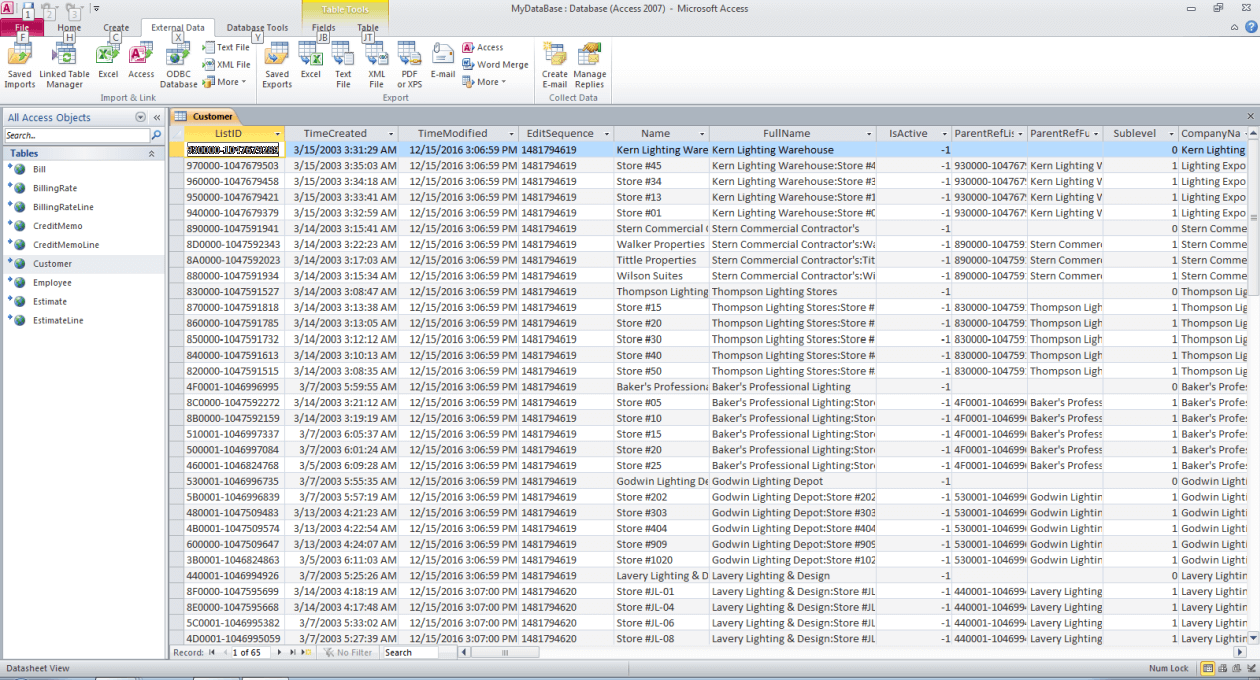Open the Linked Table Manager
Image resolution: width=1260 pixels, height=680 pixels.
[64, 64]
